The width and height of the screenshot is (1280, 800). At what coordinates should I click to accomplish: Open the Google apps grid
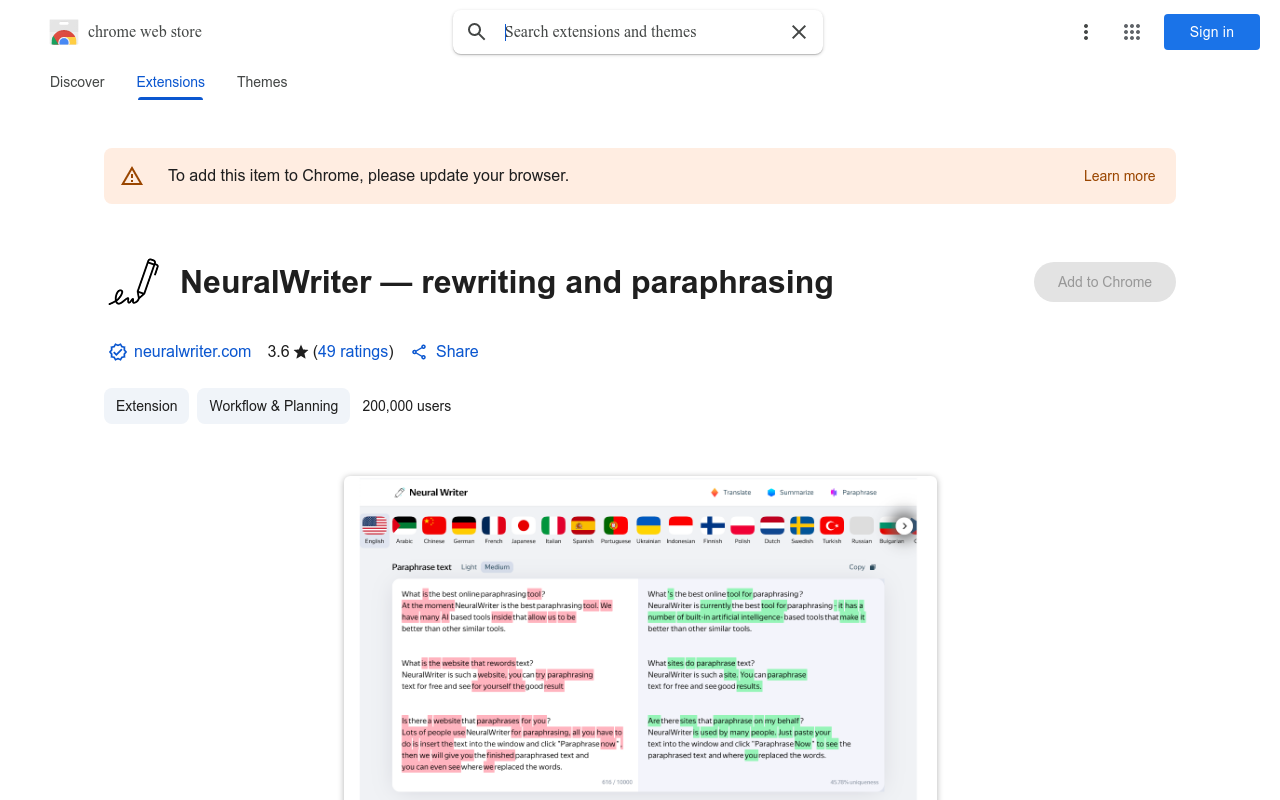(1132, 32)
